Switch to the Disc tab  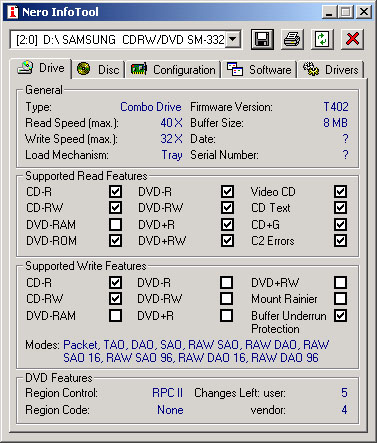click(98, 70)
